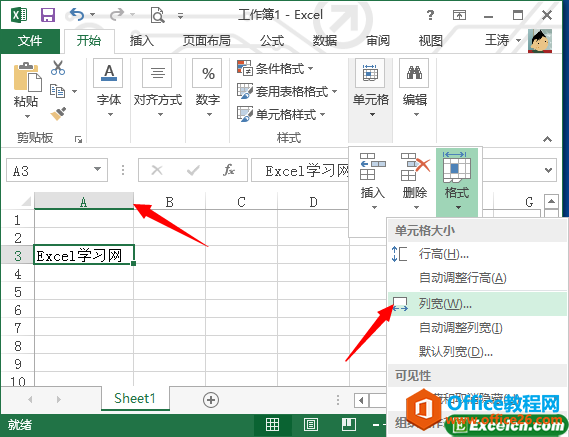This screenshot has width=569, height=437.
Task: Click horizontal scrollbar left arrow
Action: coord(361,401)
